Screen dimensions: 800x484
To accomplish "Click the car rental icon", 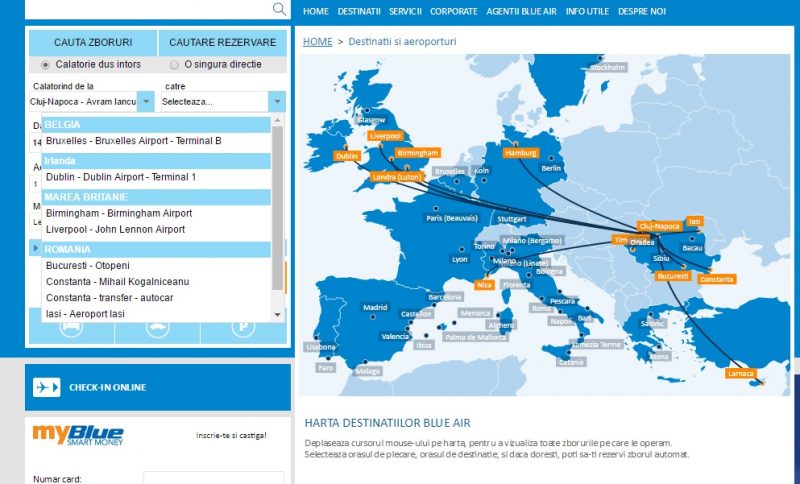I will point(158,327).
